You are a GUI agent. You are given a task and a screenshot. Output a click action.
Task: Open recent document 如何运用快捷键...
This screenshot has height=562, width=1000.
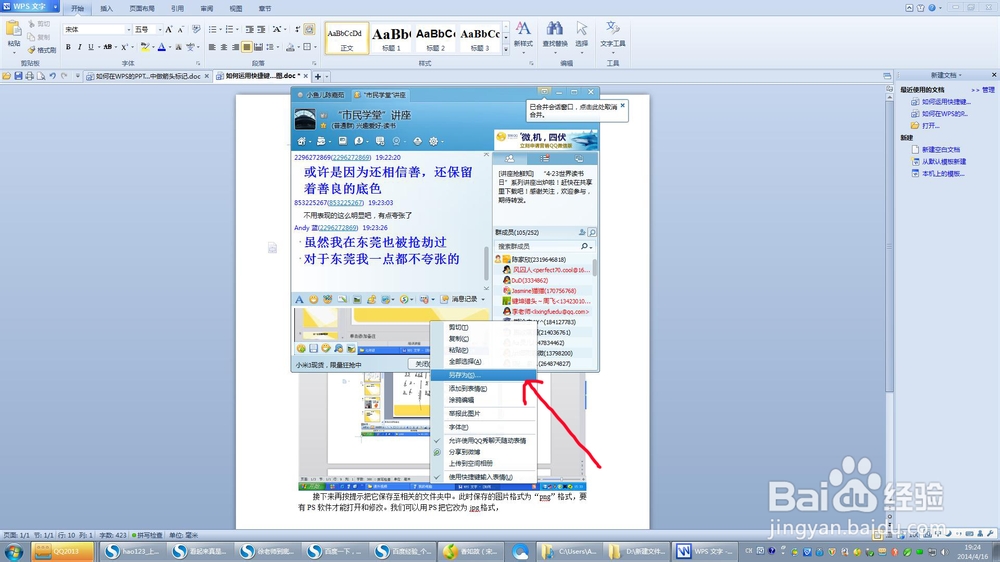pos(946,102)
